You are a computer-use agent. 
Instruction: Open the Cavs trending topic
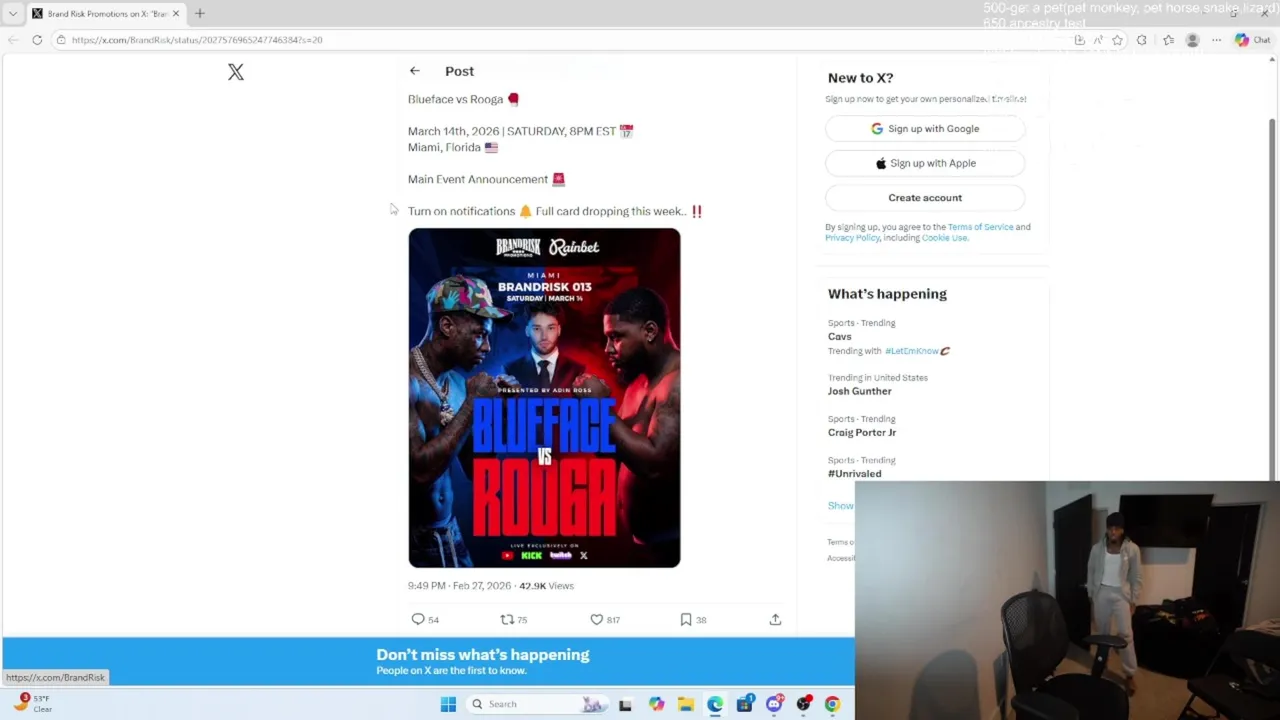click(840, 337)
